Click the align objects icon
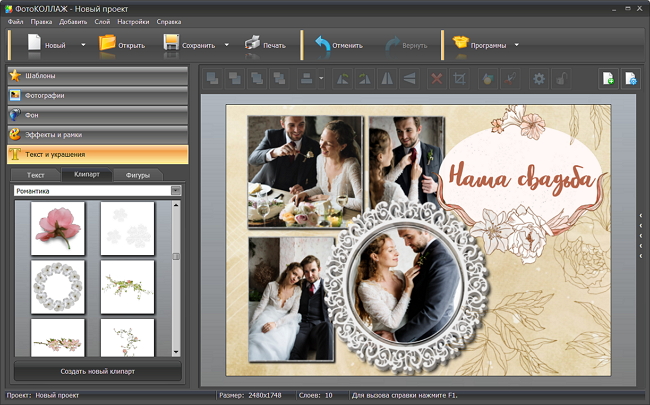The height and width of the screenshot is (405, 650). tap(307, 78)
